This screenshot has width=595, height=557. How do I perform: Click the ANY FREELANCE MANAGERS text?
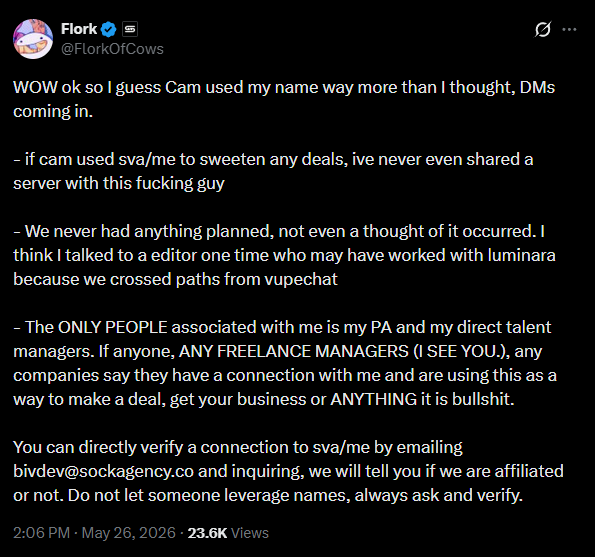[x=293, y=351]
